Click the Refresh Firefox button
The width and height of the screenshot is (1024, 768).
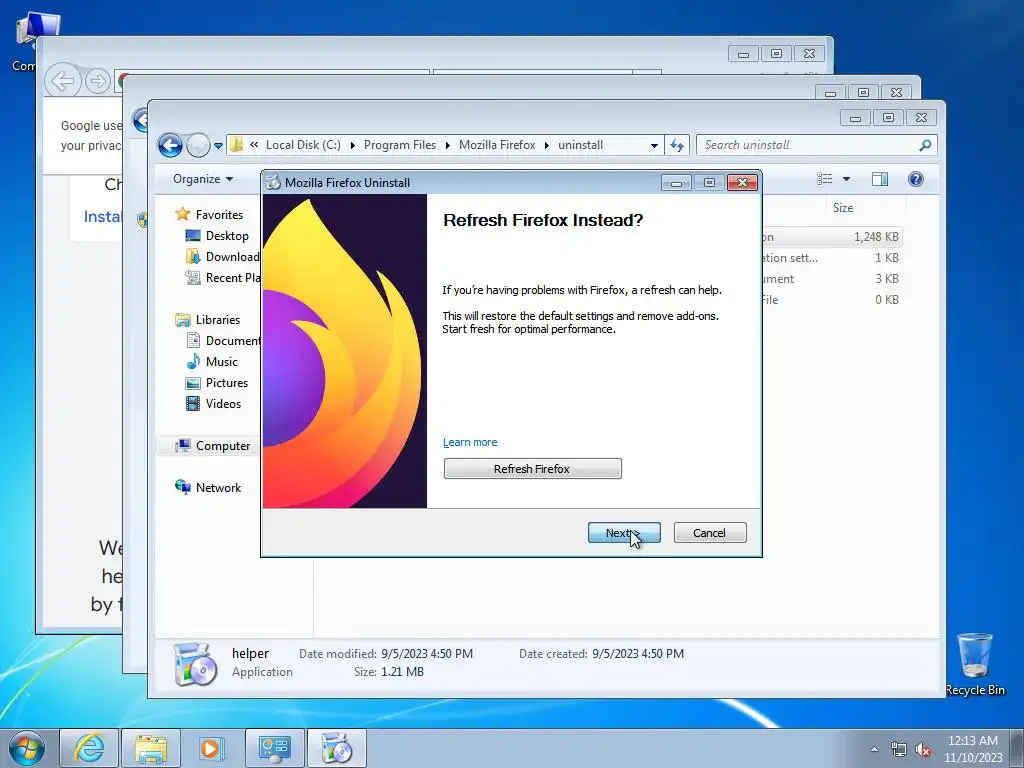point(532,469)
